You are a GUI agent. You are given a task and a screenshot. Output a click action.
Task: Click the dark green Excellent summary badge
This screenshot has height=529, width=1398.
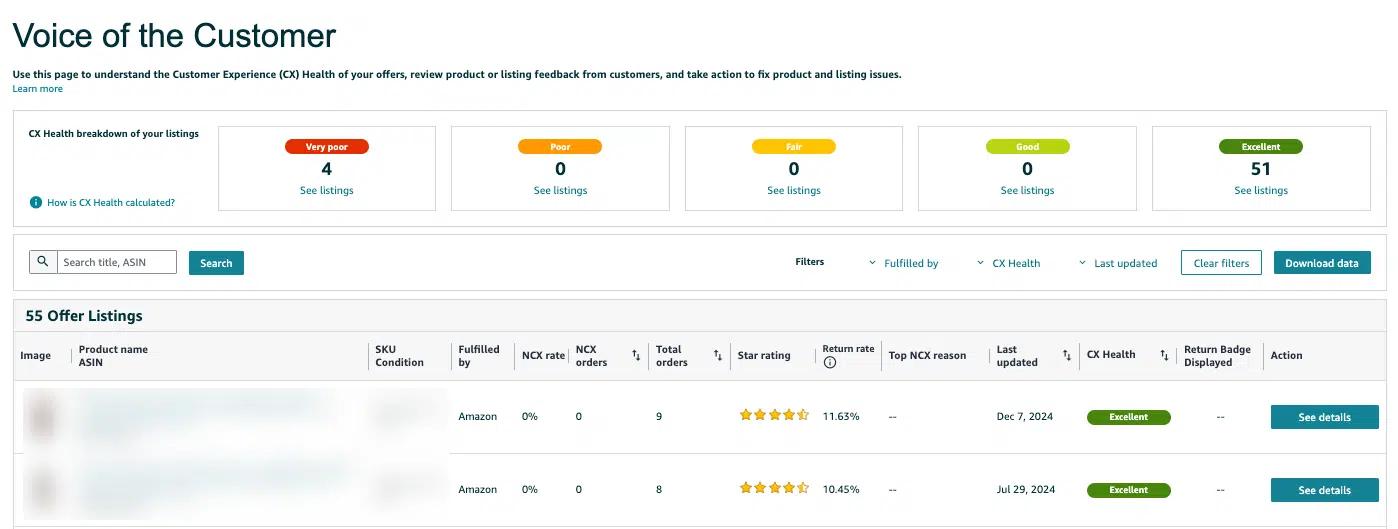pos(1261,147)
